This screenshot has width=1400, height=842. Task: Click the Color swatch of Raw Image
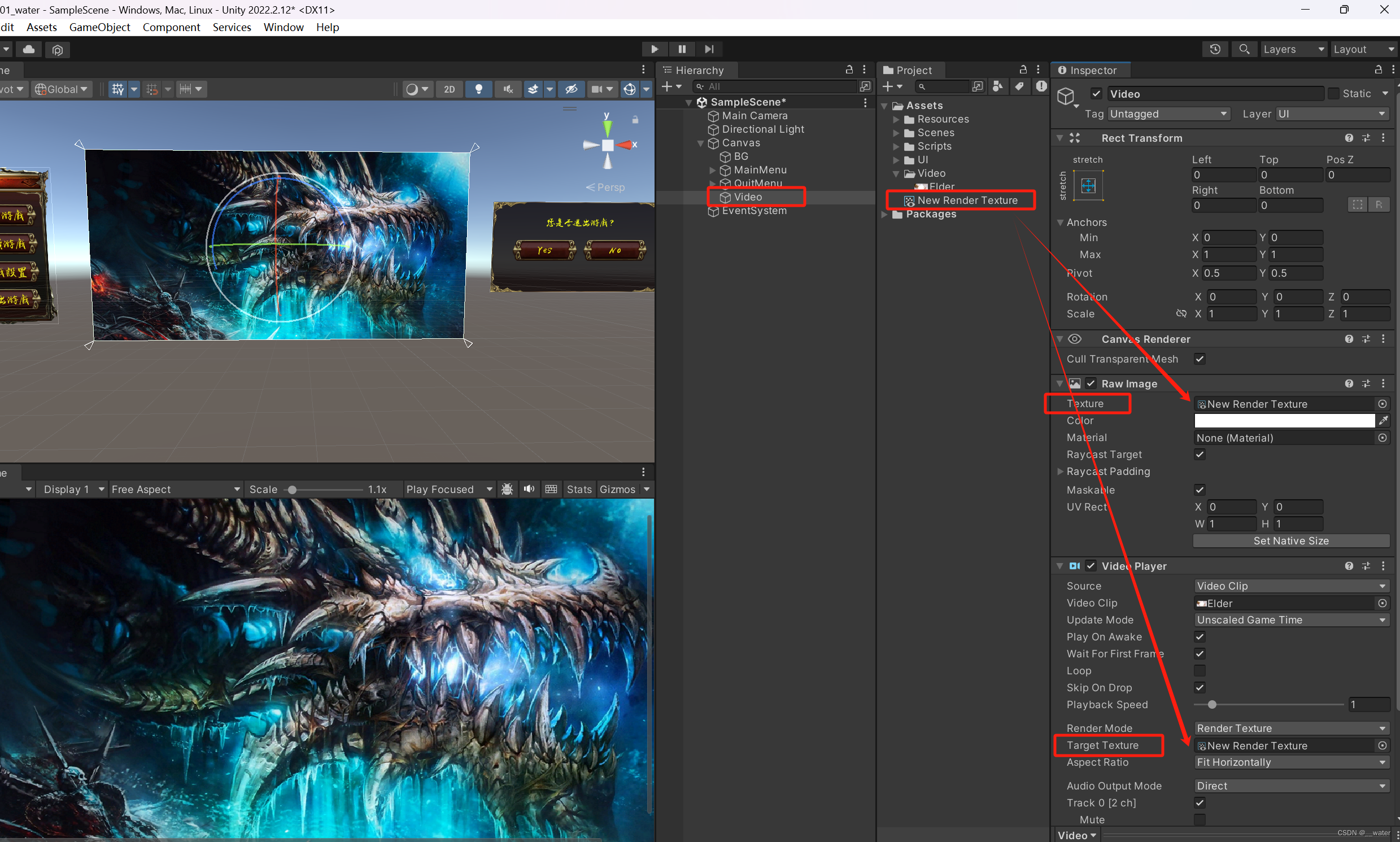[x=1284, y=420]
